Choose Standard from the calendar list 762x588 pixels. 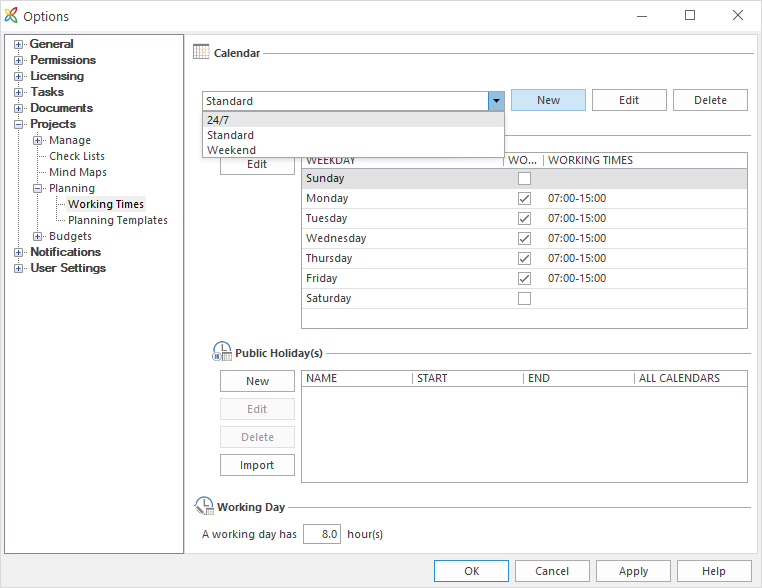pos(353,135)
